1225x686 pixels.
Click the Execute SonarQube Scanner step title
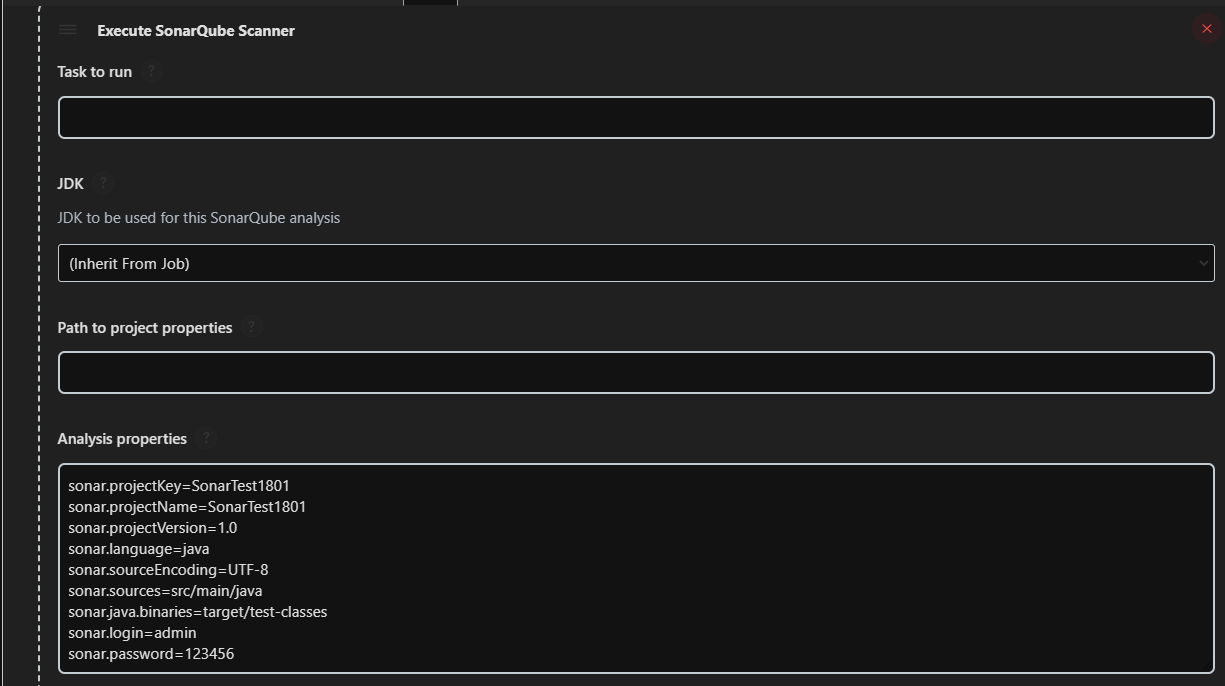[x=196, y=31]
